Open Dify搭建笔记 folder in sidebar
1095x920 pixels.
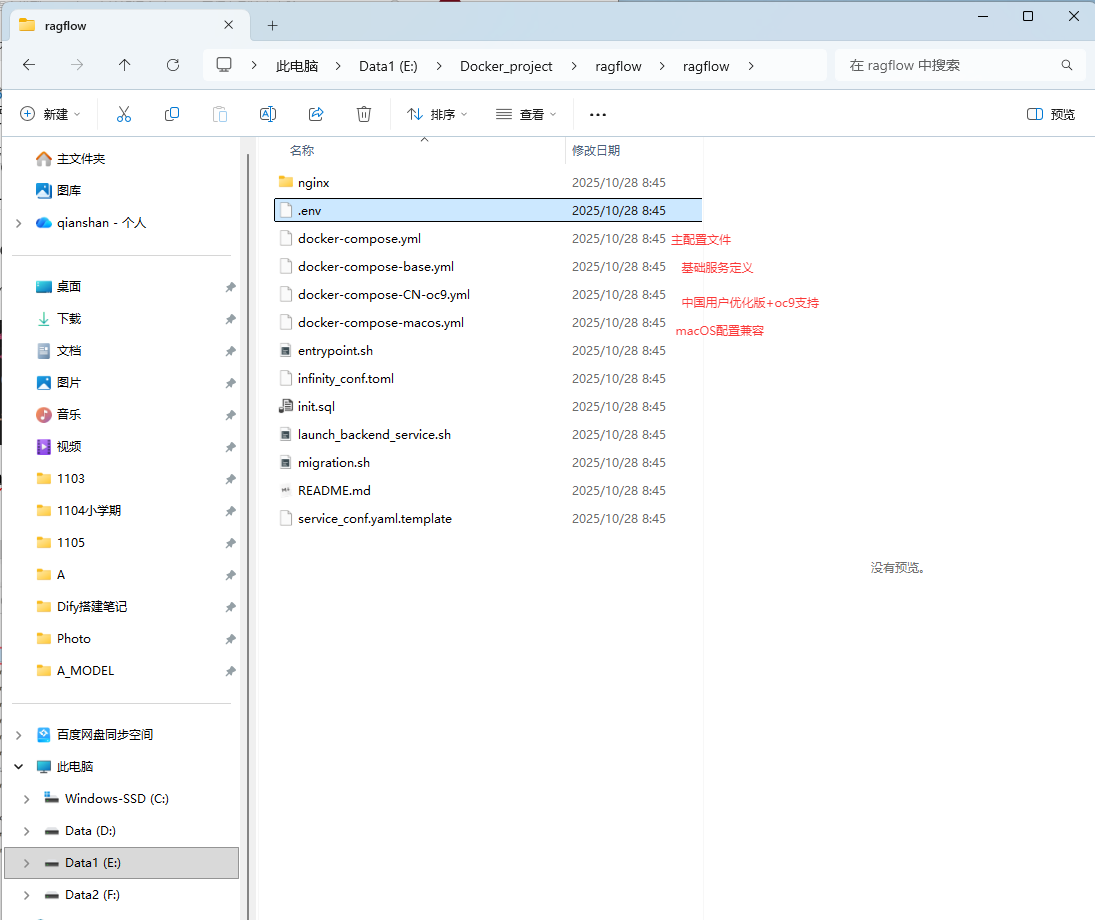coord(82,607)
